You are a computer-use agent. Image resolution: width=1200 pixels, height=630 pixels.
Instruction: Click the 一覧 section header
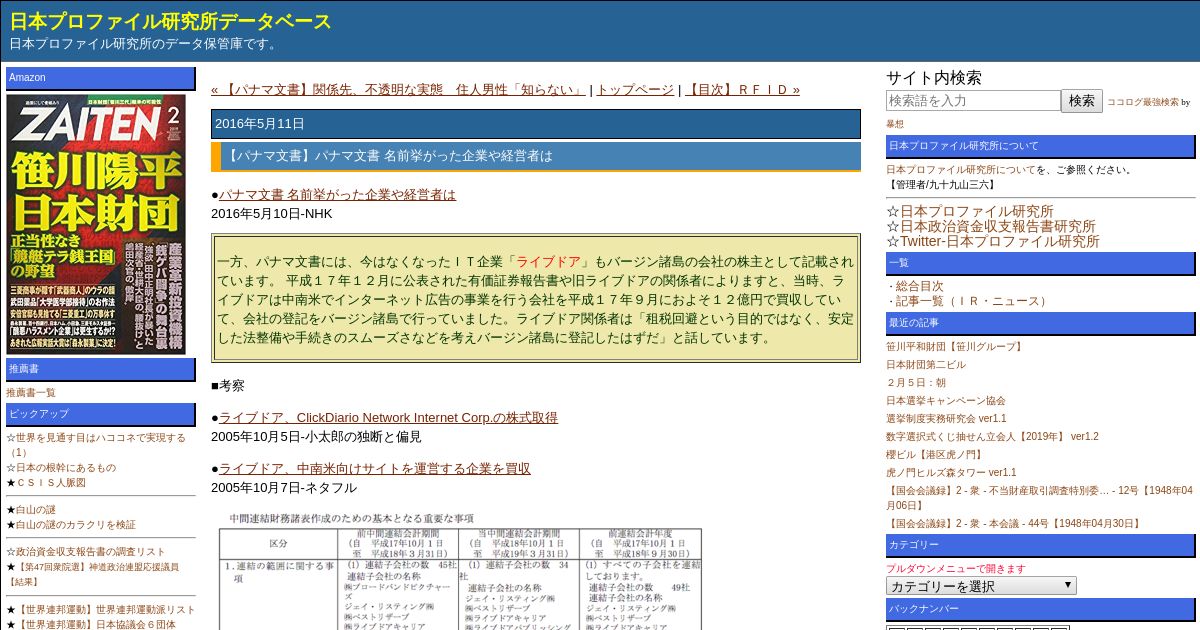tap(1040, 263)
